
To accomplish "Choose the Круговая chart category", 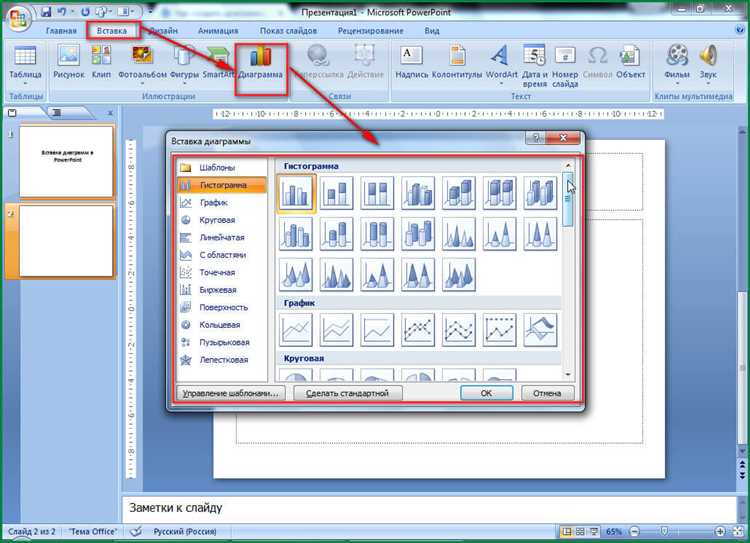I will pyautogui.click(x=222, y=220).
